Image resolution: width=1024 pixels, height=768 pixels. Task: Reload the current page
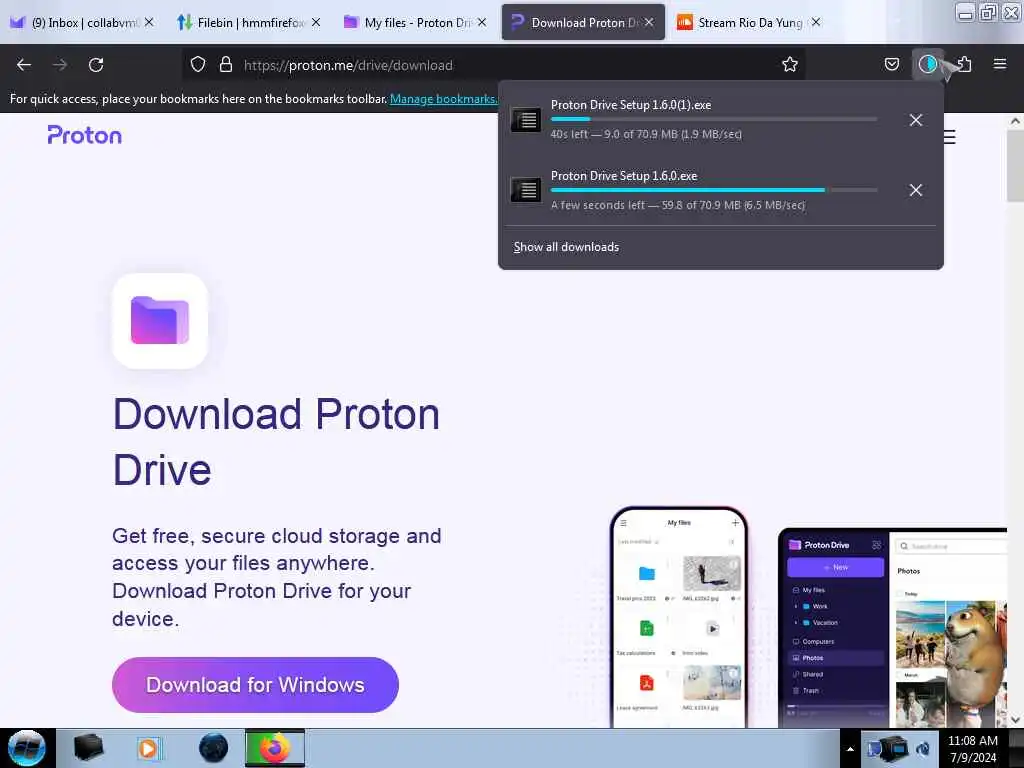pyautogui.click(x=96, y=65)
